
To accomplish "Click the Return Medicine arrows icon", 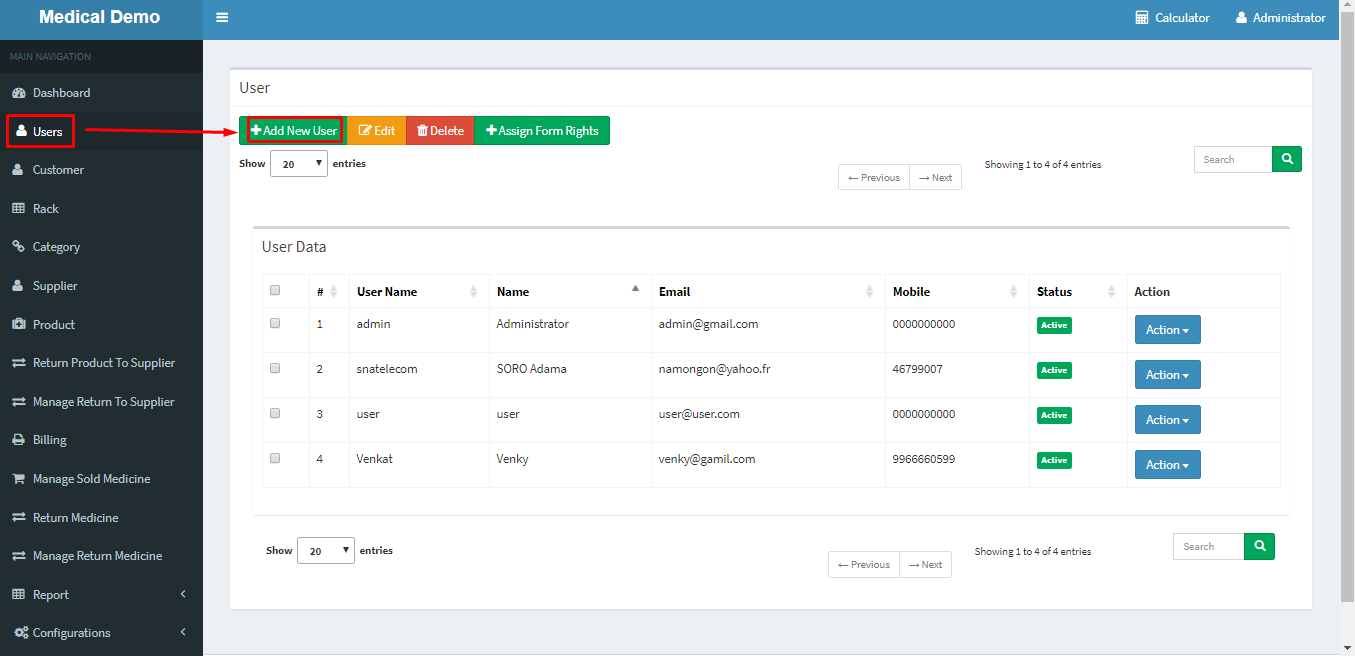I will coord(19,518).
